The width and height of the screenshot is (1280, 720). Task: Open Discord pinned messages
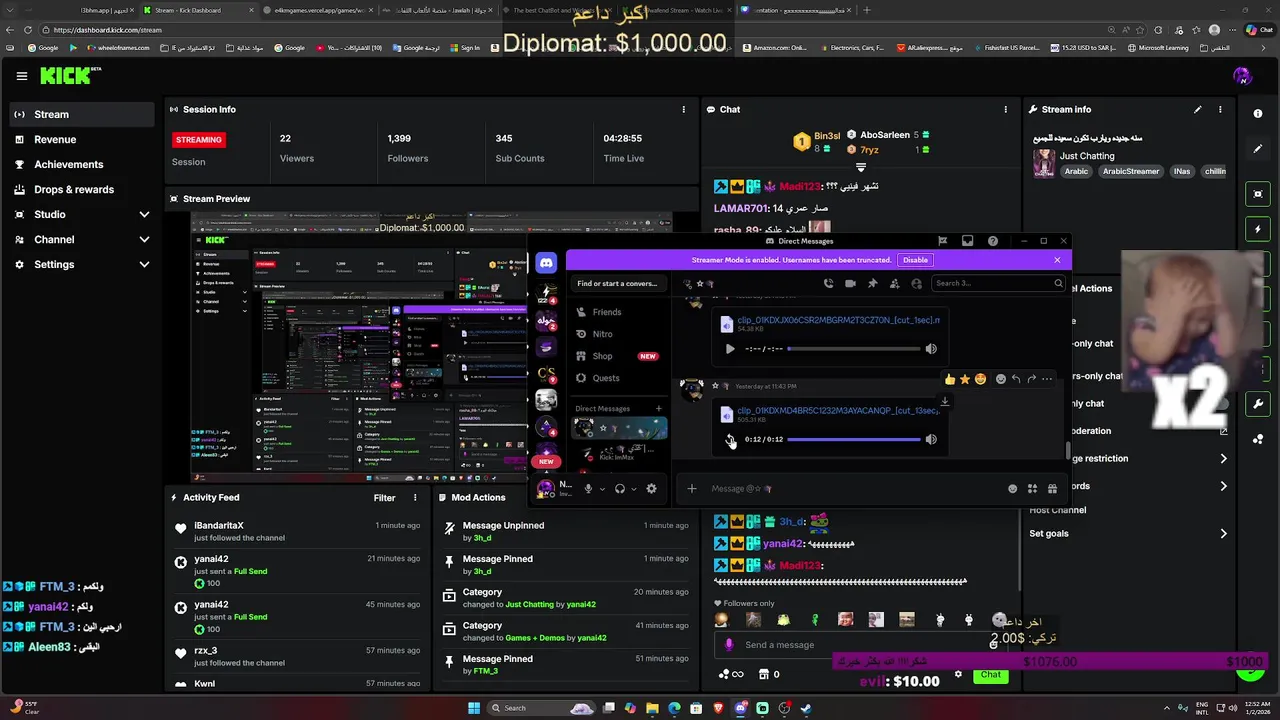872,283
